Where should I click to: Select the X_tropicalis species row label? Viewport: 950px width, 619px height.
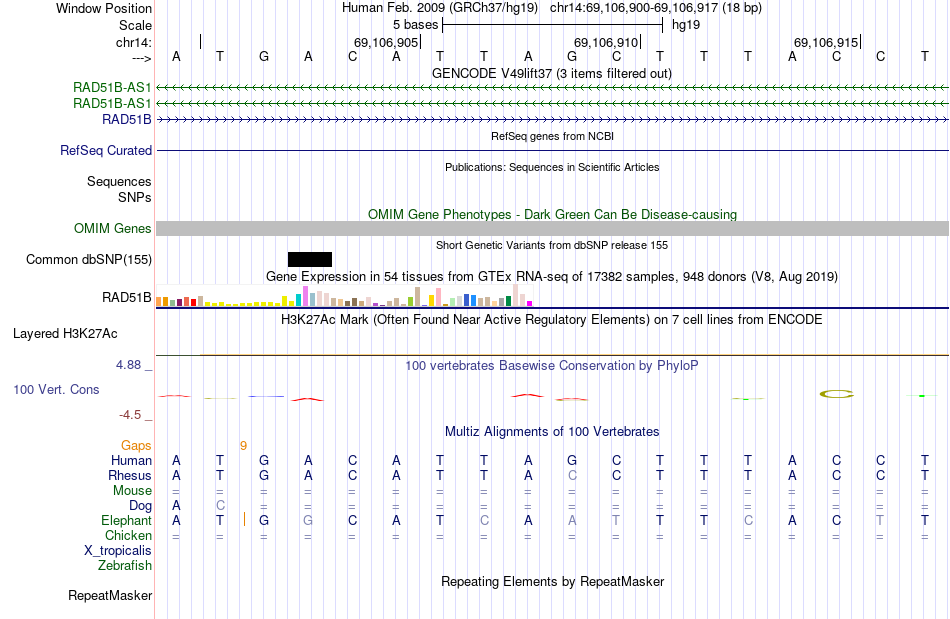[118, 551]
